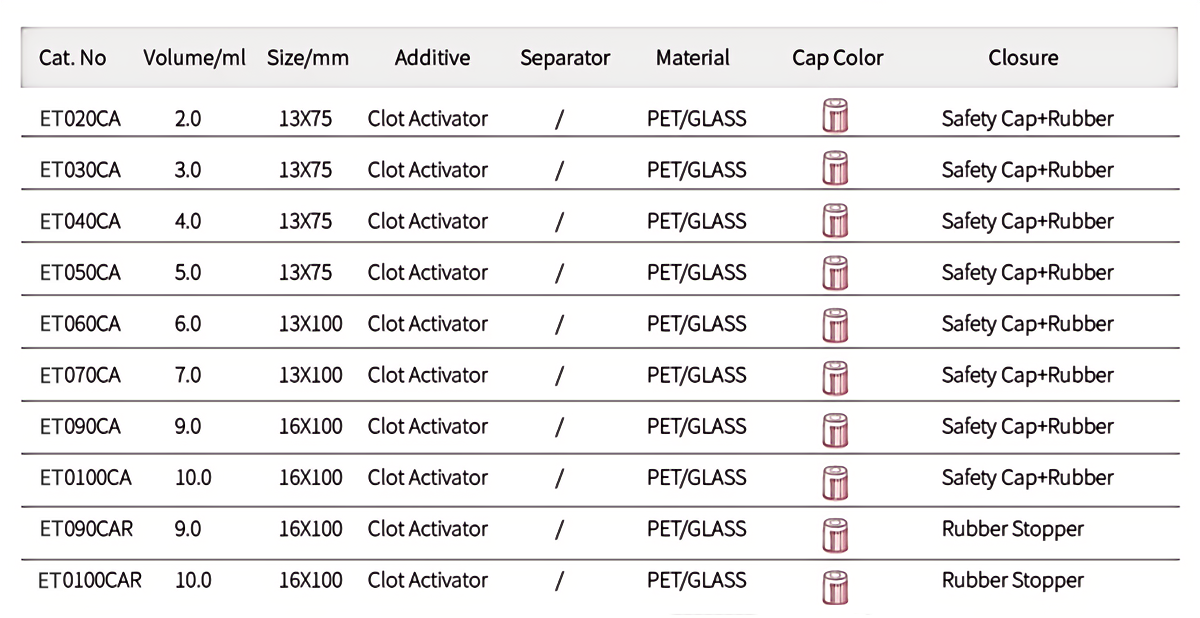This screenshot has width=1200, height=618.
Task: Click the Closure column header
Action: (1023, 58)
